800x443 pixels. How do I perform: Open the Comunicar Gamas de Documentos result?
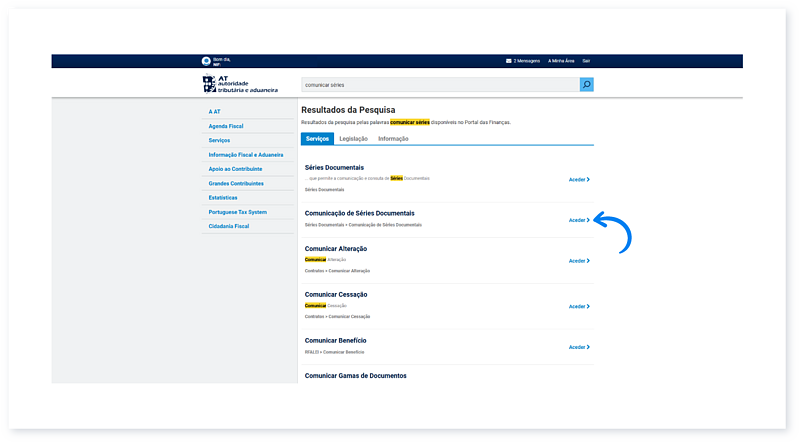coord(355,376)
